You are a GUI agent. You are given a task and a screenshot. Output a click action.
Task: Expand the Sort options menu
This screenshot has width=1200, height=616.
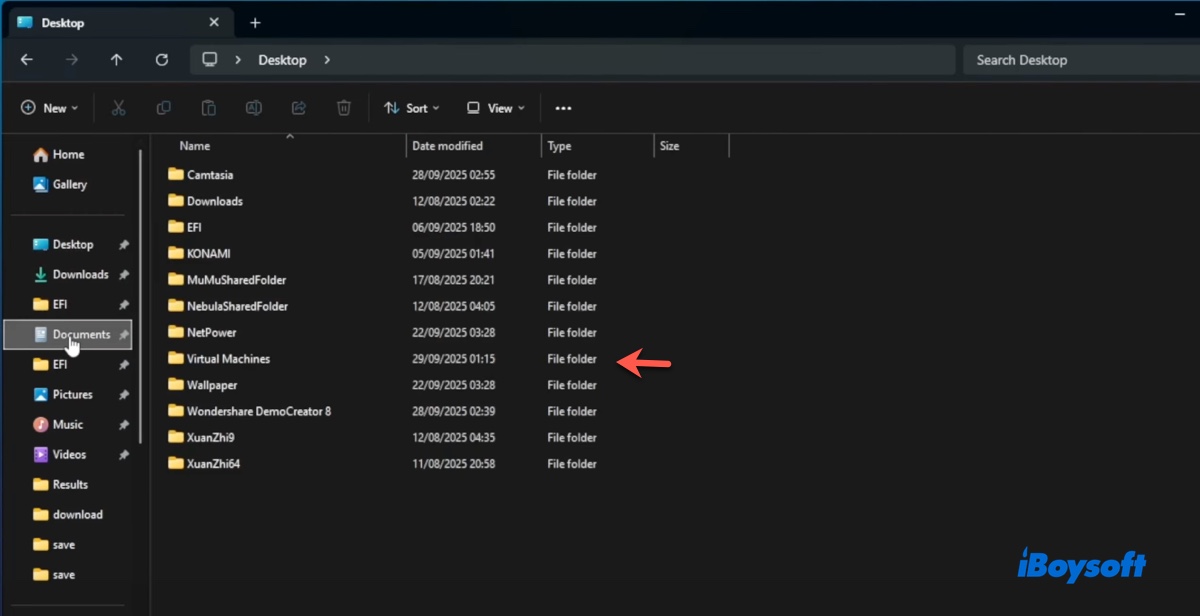[x=411, y=108]
